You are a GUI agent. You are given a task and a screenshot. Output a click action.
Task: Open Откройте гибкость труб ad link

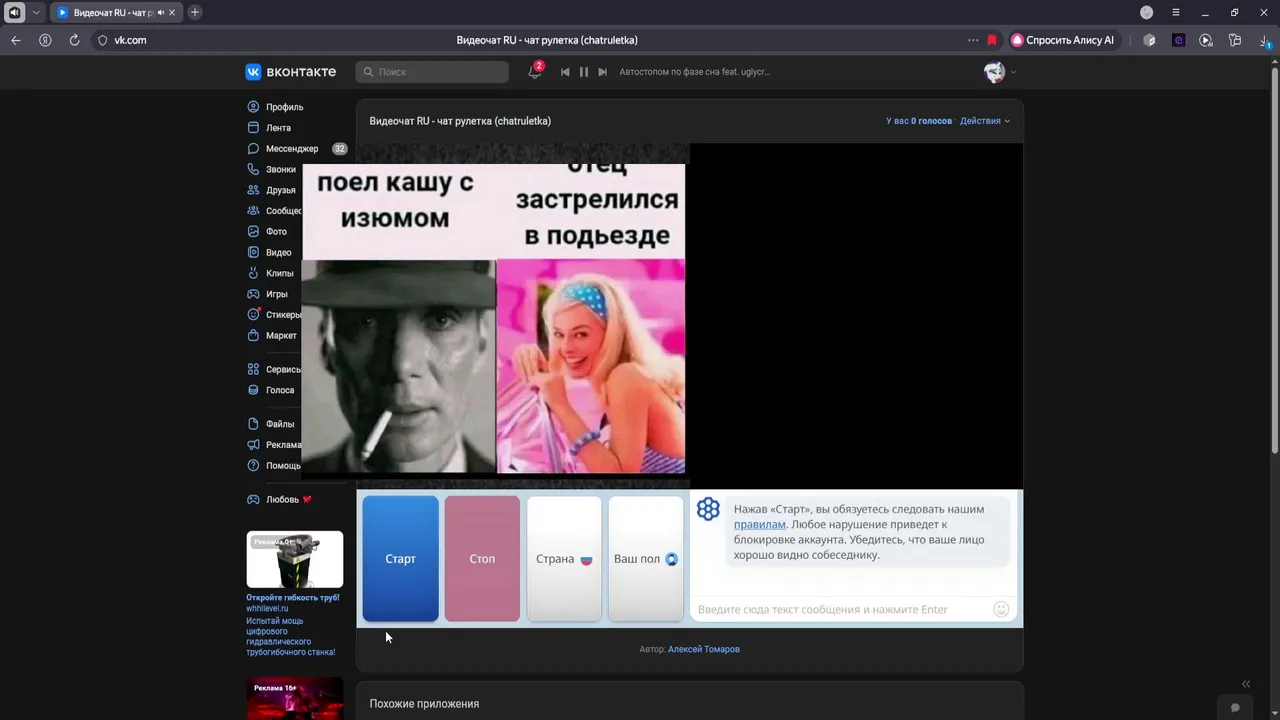point(293,598)
